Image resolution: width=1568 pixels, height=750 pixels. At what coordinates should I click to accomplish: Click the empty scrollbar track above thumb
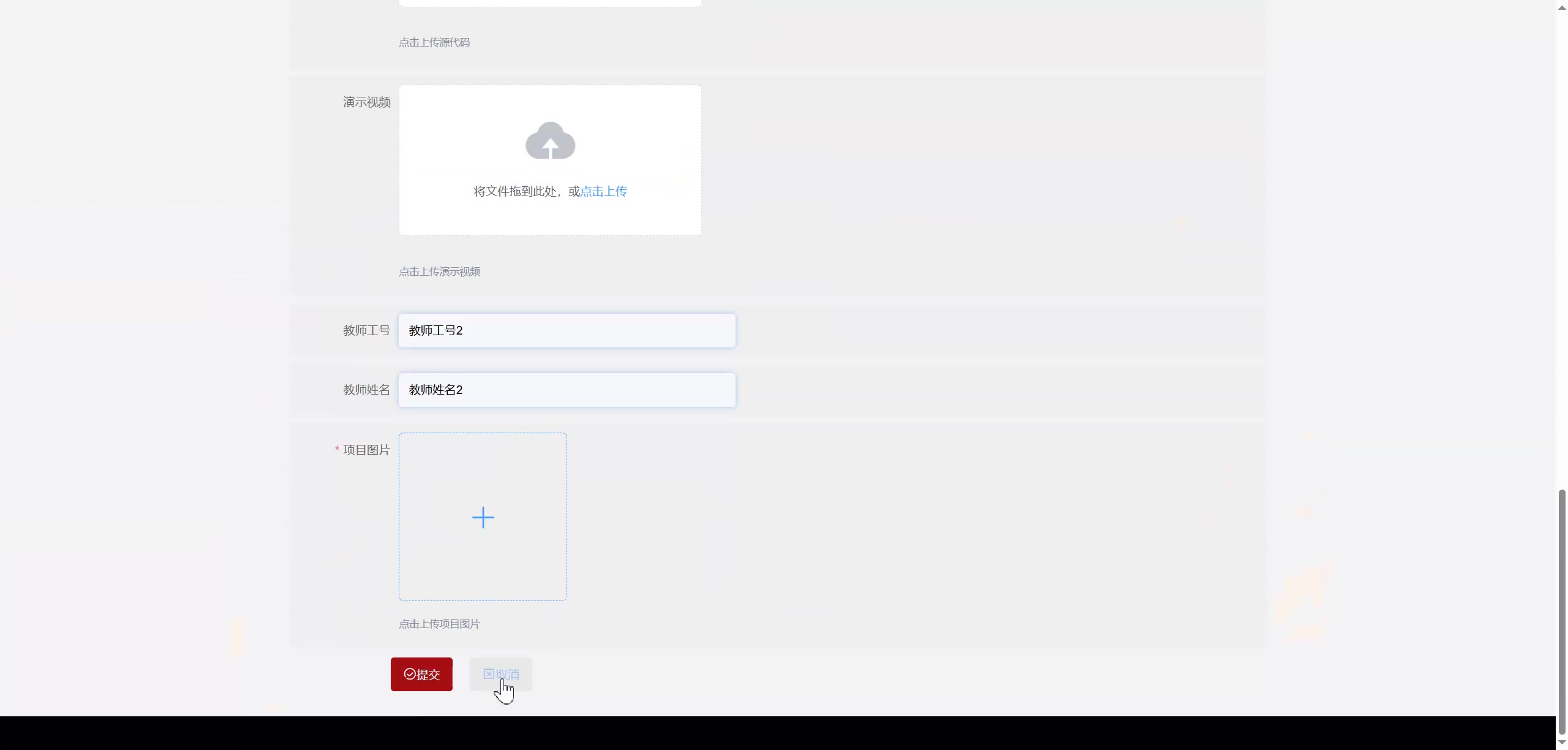(1562, 245)
